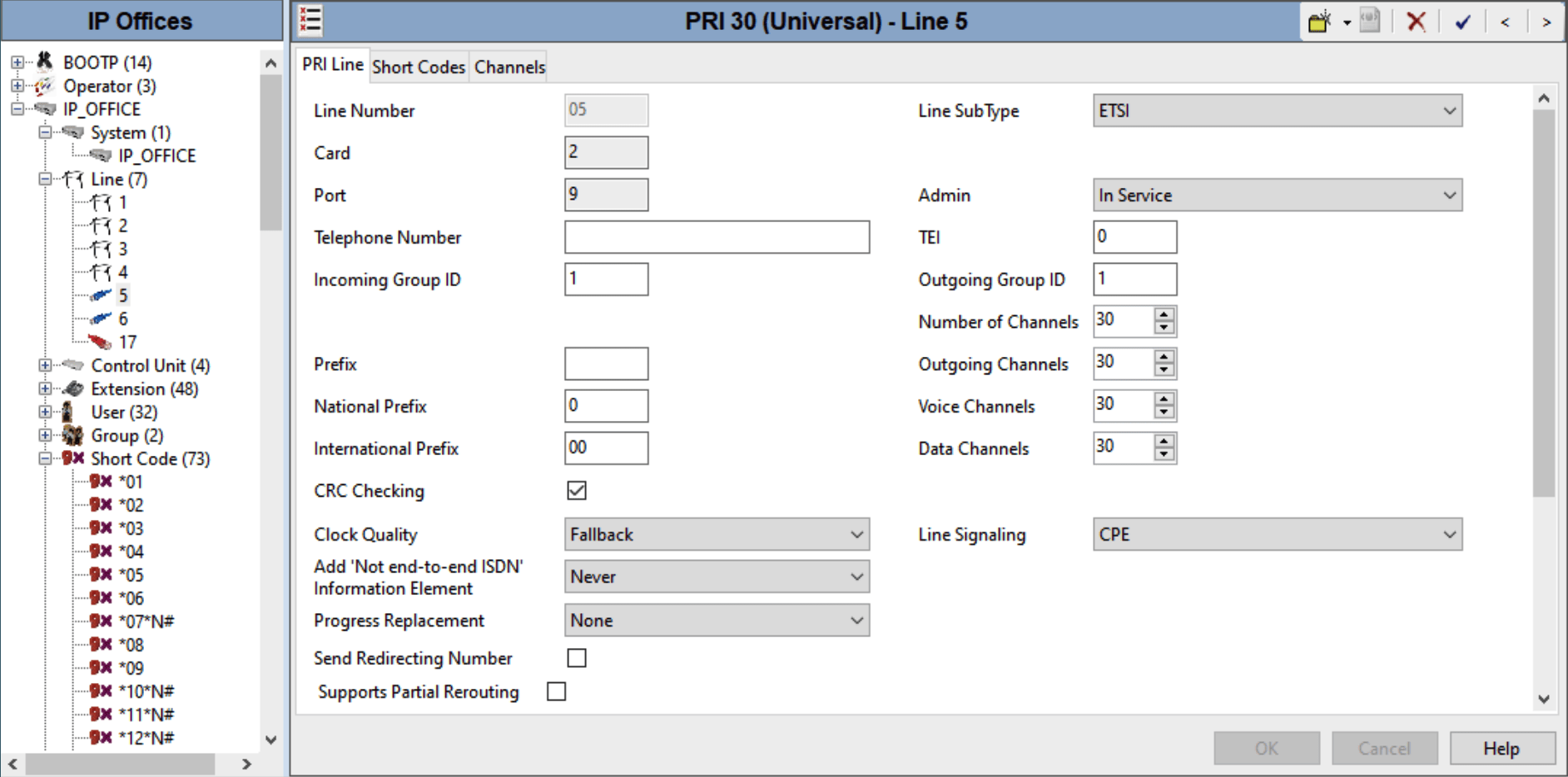Decrease Data Channels spinner
The width and height of the screenshot is (1568, 777).
(x=1164, y=455)
